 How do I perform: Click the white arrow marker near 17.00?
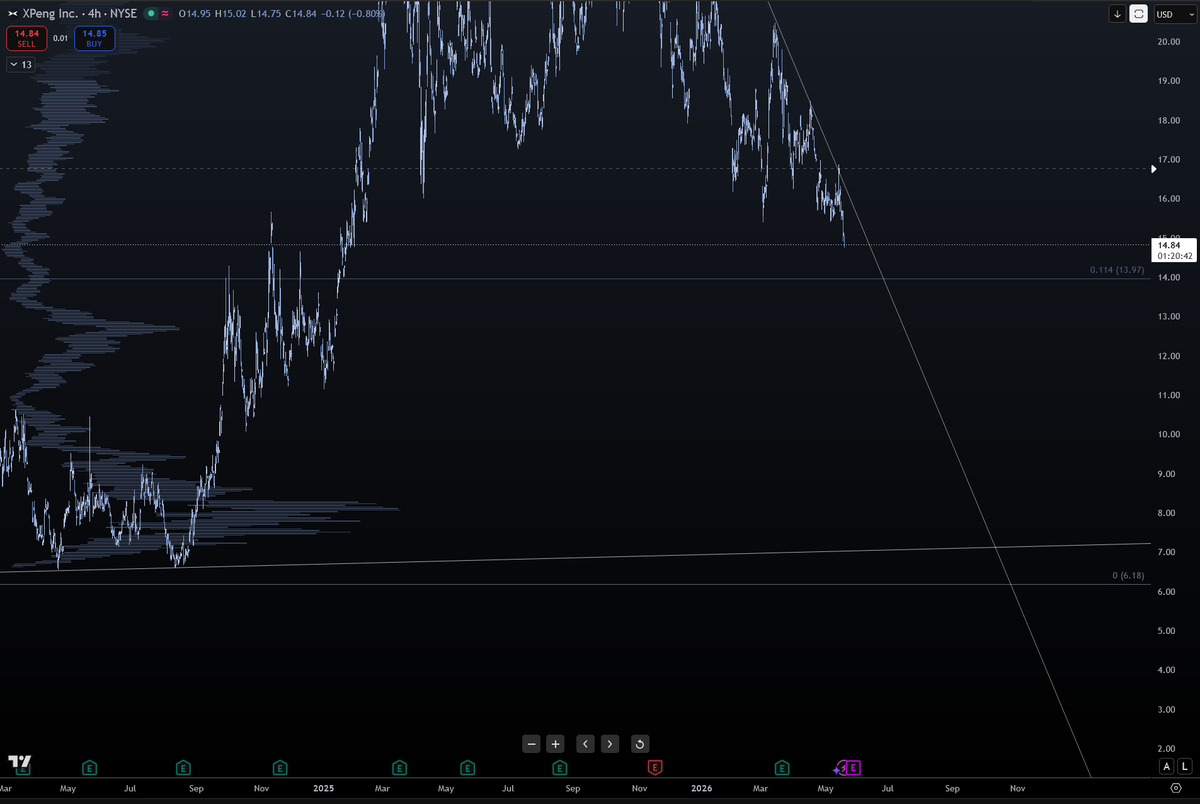[1155, 169]
